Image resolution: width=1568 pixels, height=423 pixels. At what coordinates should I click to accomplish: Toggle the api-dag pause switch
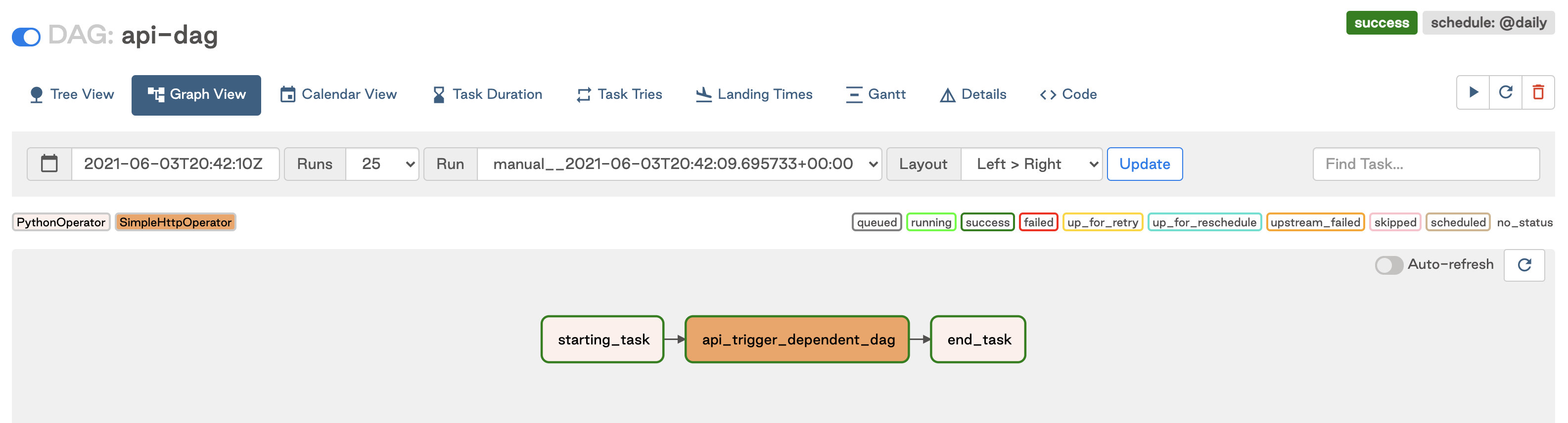point(26,37)
